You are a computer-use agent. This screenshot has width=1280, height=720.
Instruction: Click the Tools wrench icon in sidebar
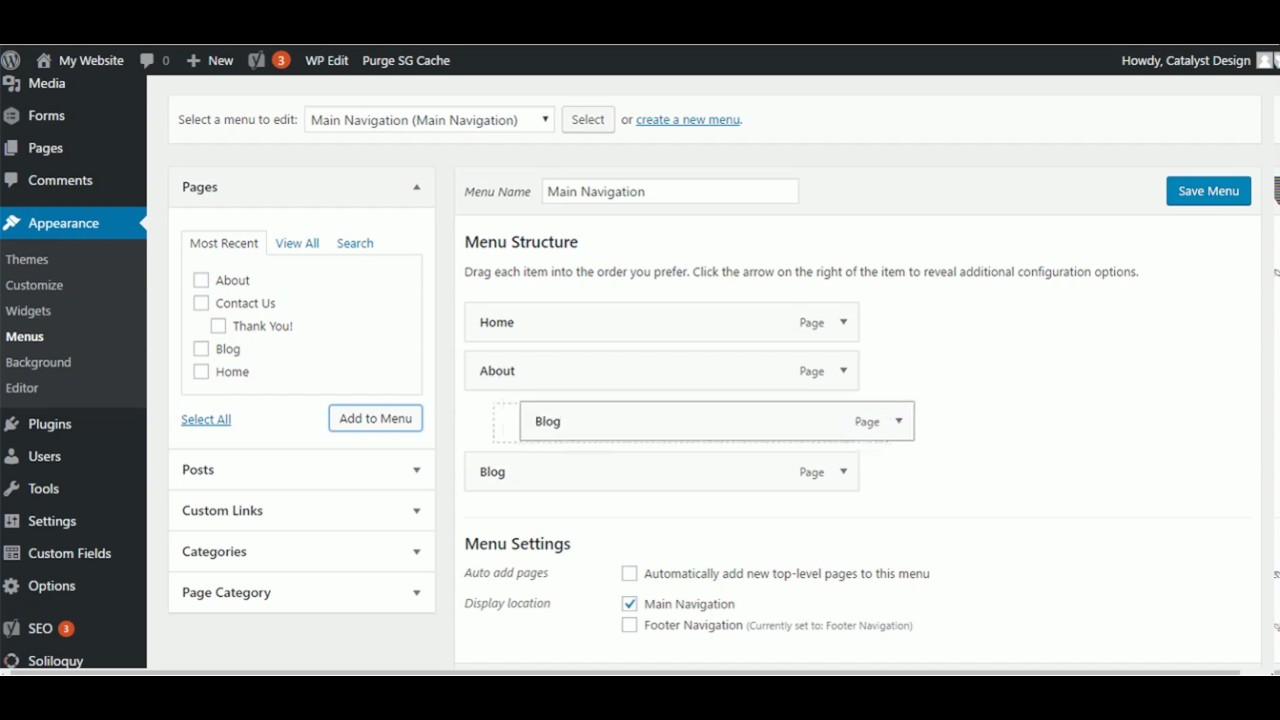pyautogui.click(x=12, y=489)
